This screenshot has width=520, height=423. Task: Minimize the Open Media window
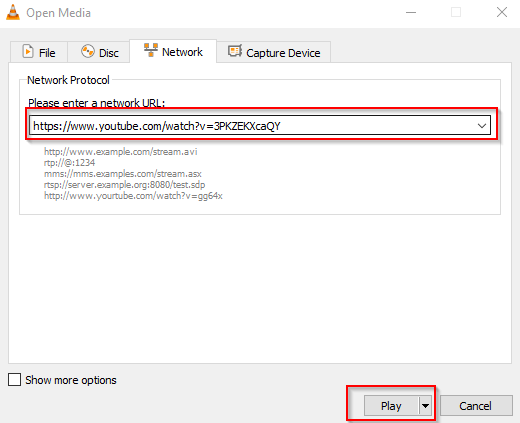pos(411,13)
